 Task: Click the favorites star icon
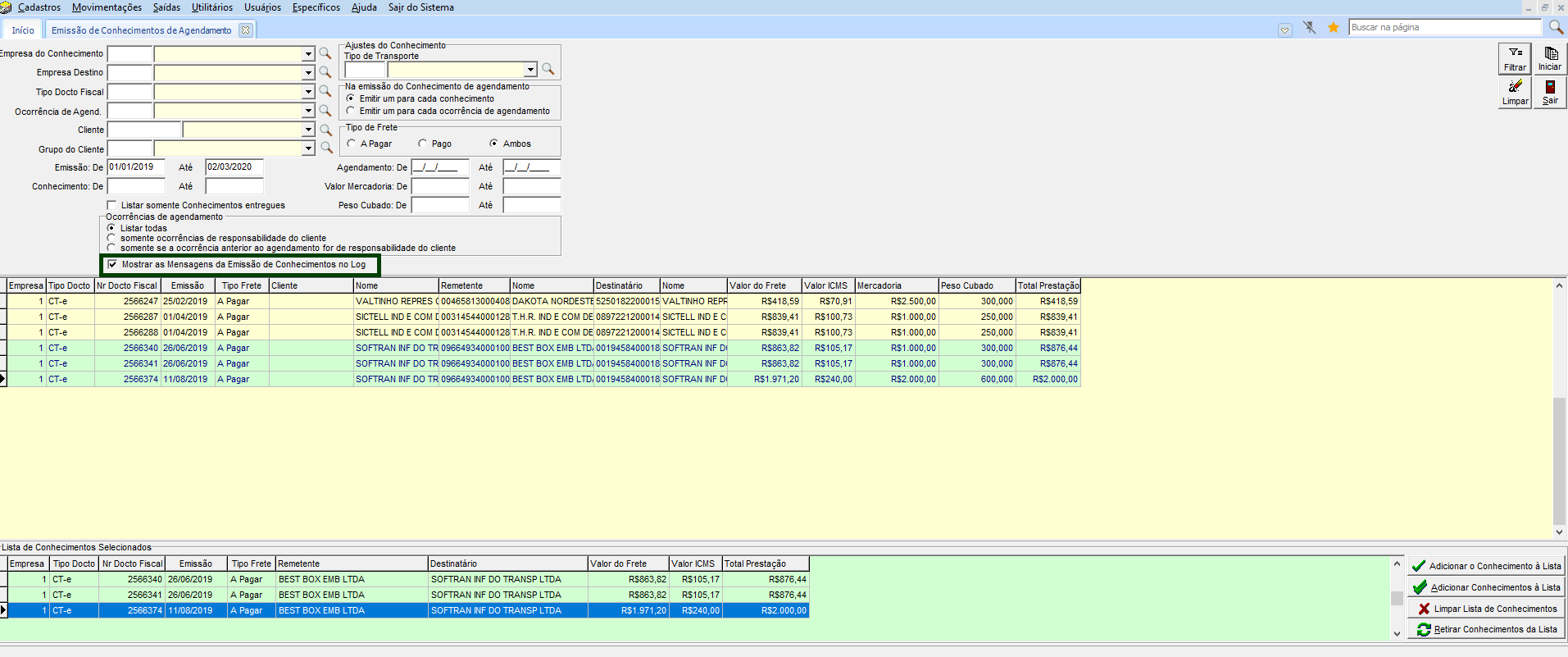pyautogui.click(x=1334, y=28)
